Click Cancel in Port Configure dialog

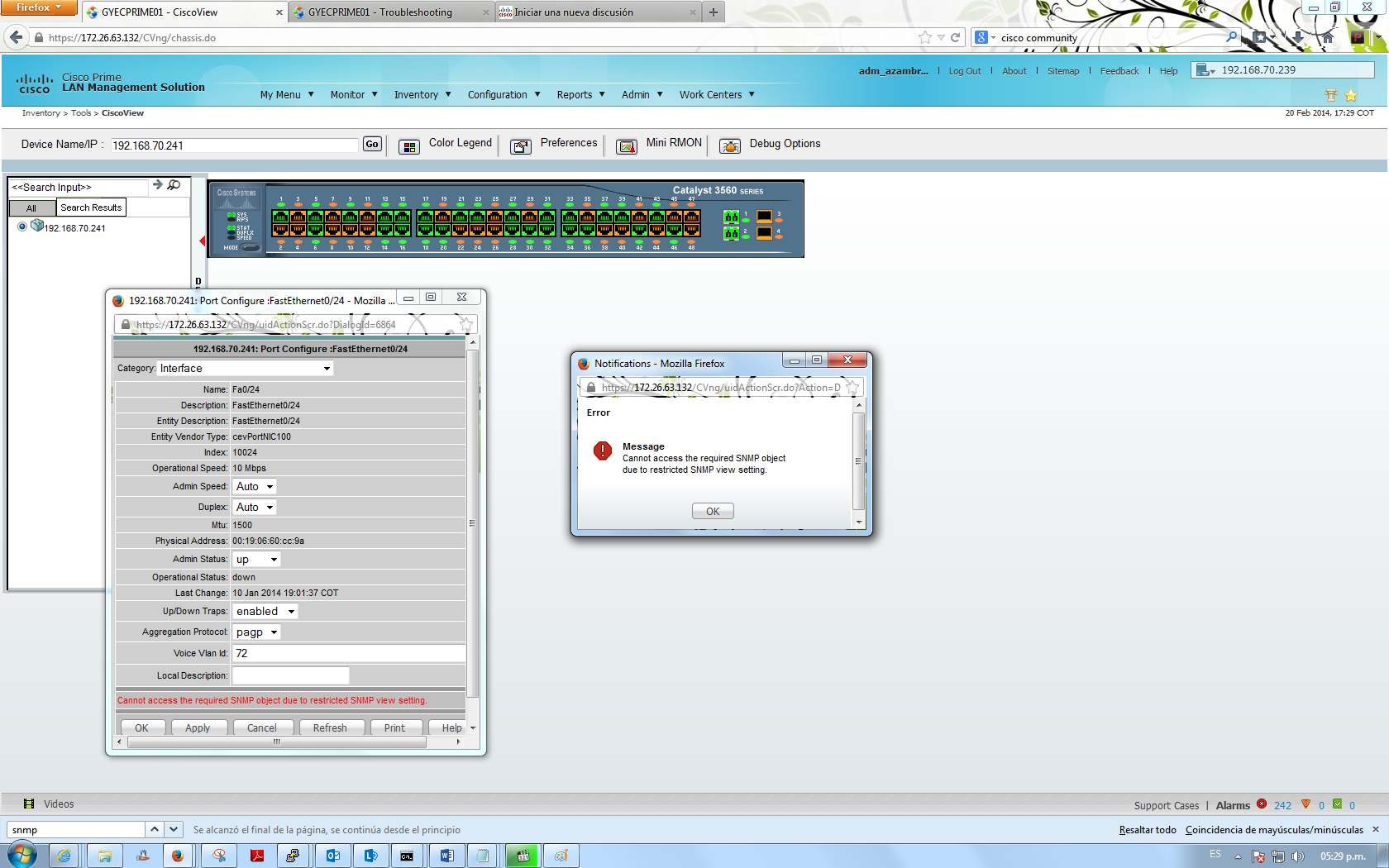(262, 728)
